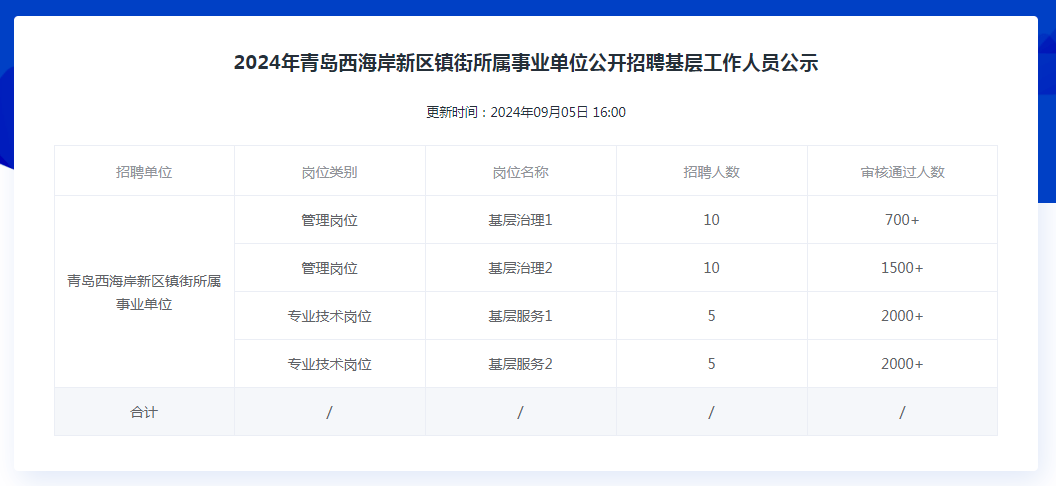Click 管理岗位 in the 基层治理1 row
This screenshot has width=1056, height=486.
(x=330, y=220)
